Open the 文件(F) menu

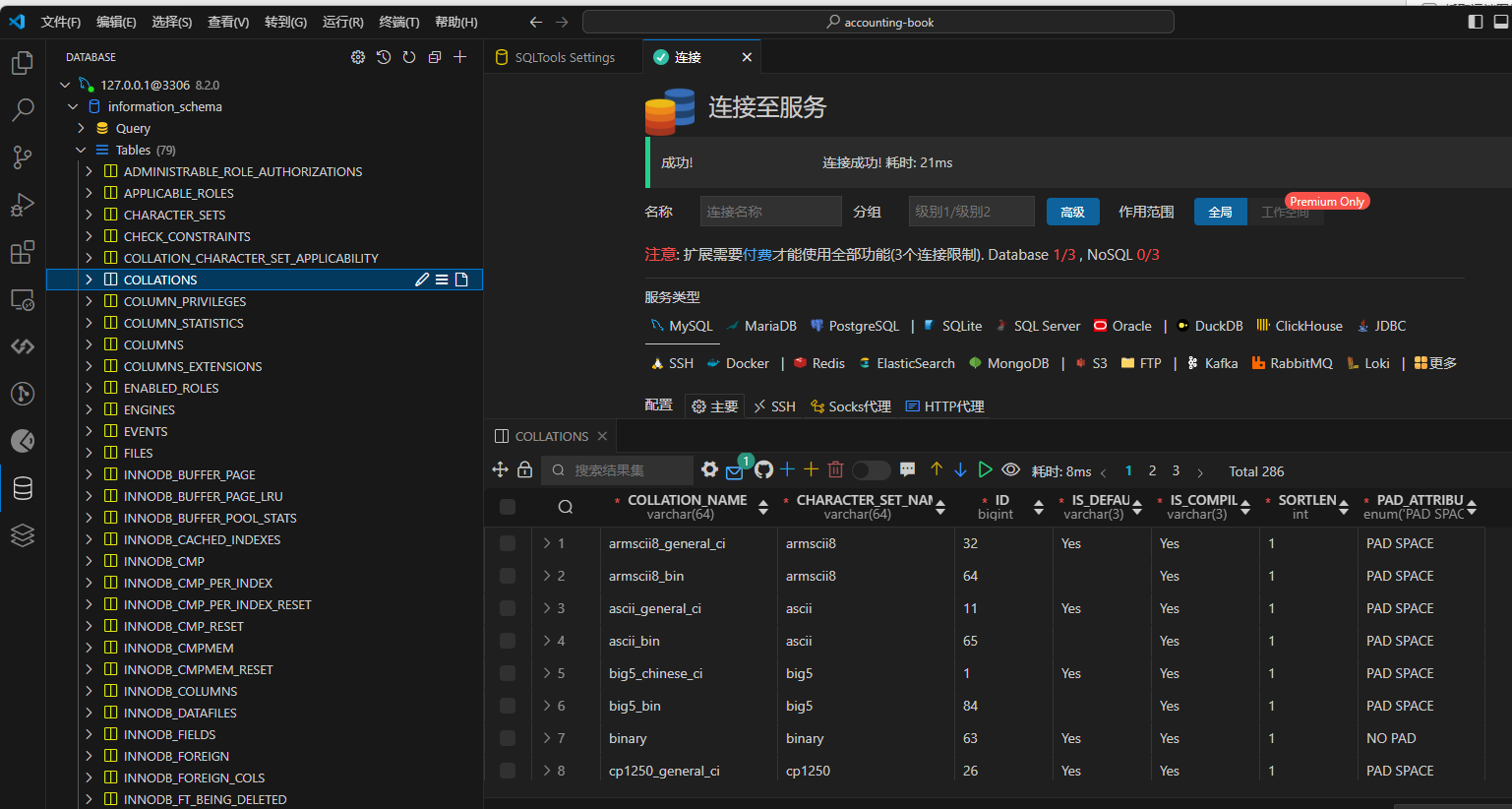(x=61, y=22)
